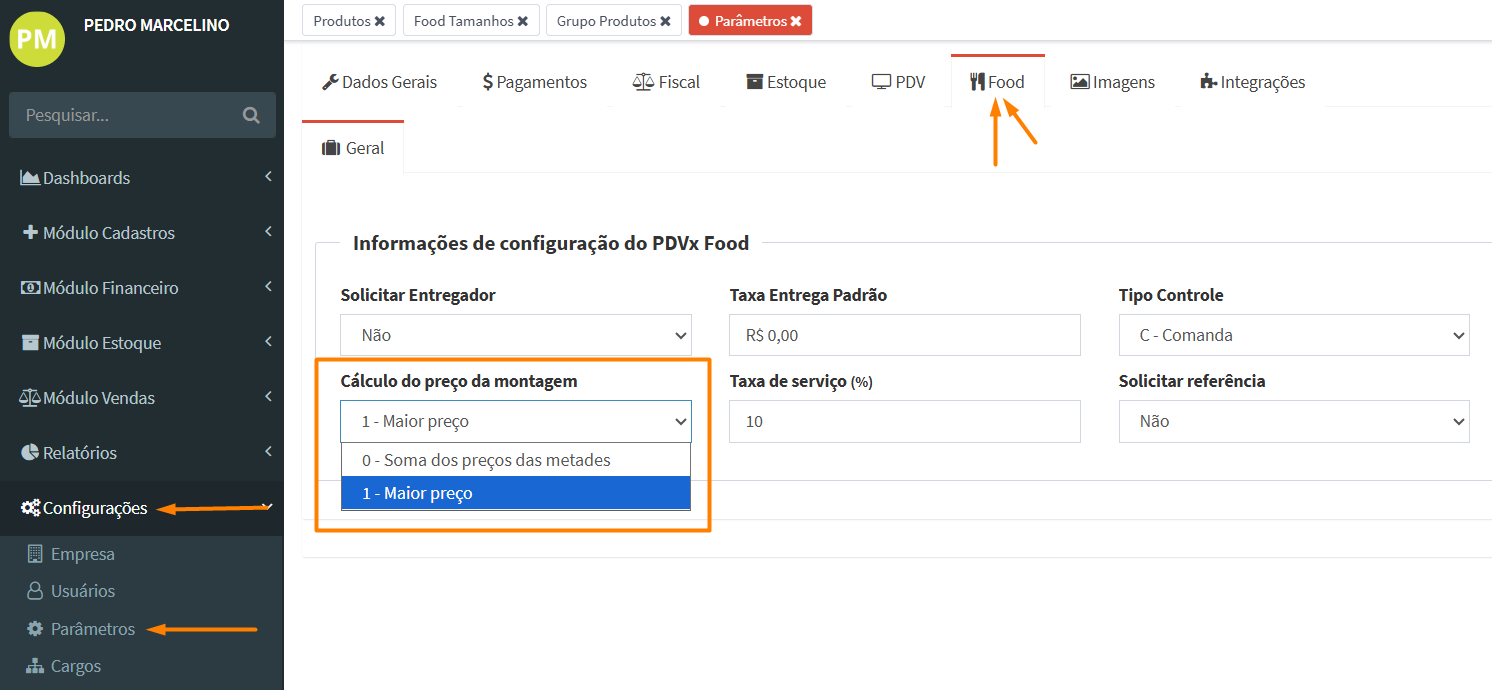Viewport: 1492px width, 690px height.
Task: Select option Soma dos preços das metades
Action: pyautogui.click(x=486, y=460)
